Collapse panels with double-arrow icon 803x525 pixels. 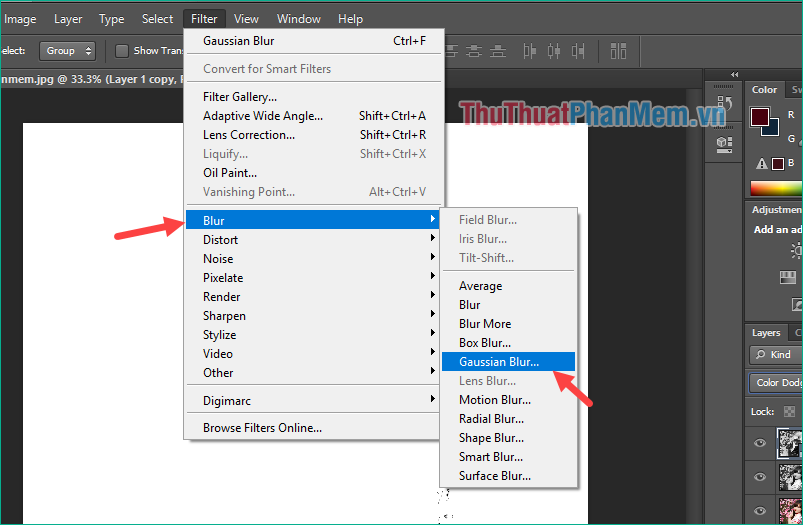point(735,74)
